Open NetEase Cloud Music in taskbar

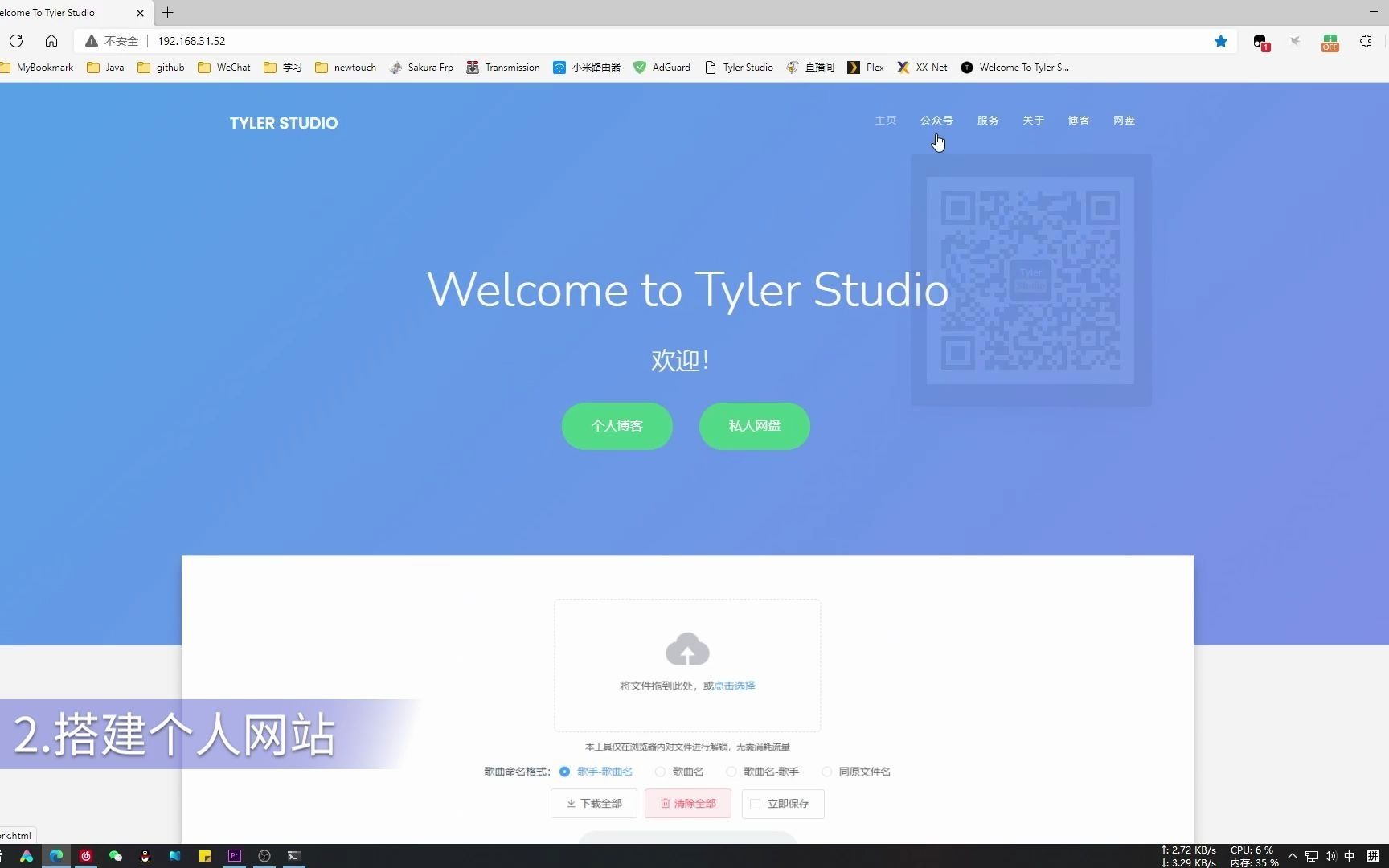tap(86, 856)
